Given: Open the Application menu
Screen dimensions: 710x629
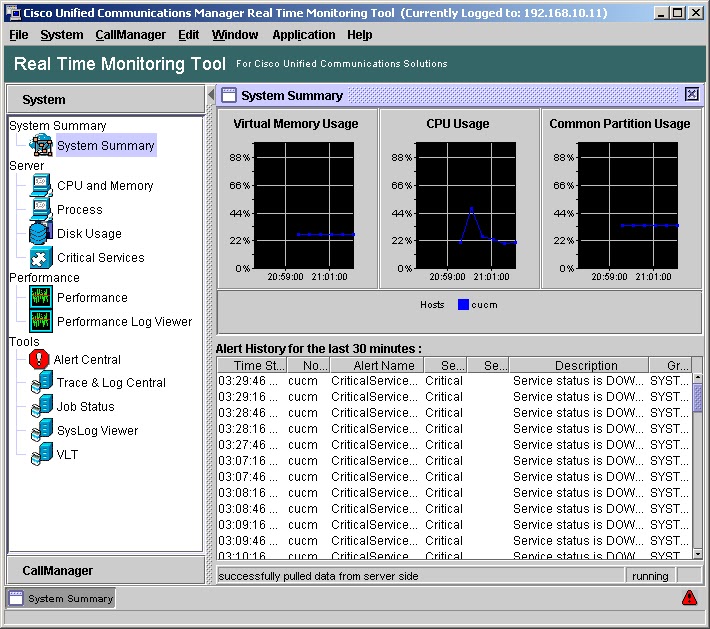Looking at the screenshot, I should (x=303, y=35).
